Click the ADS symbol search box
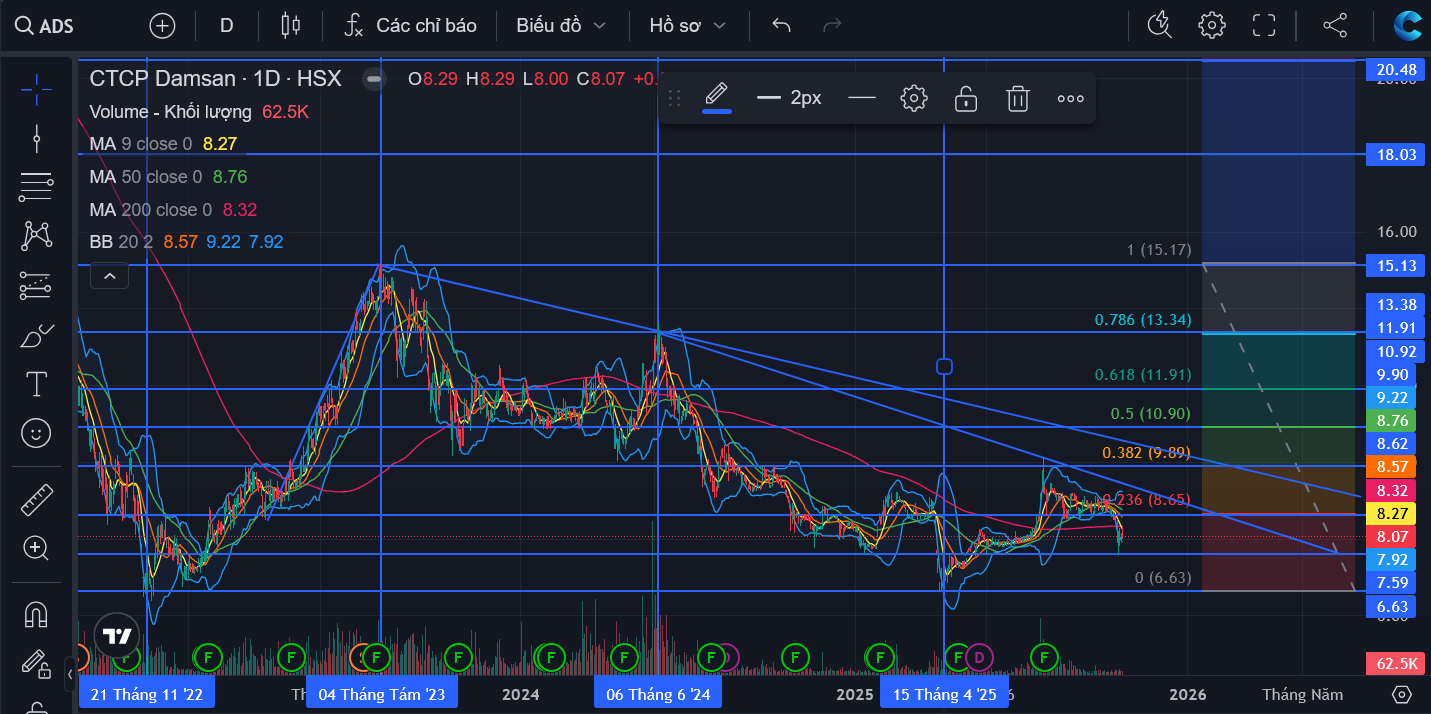The width and height of the screenshot is (1431, 714). [x=47, y=26]
